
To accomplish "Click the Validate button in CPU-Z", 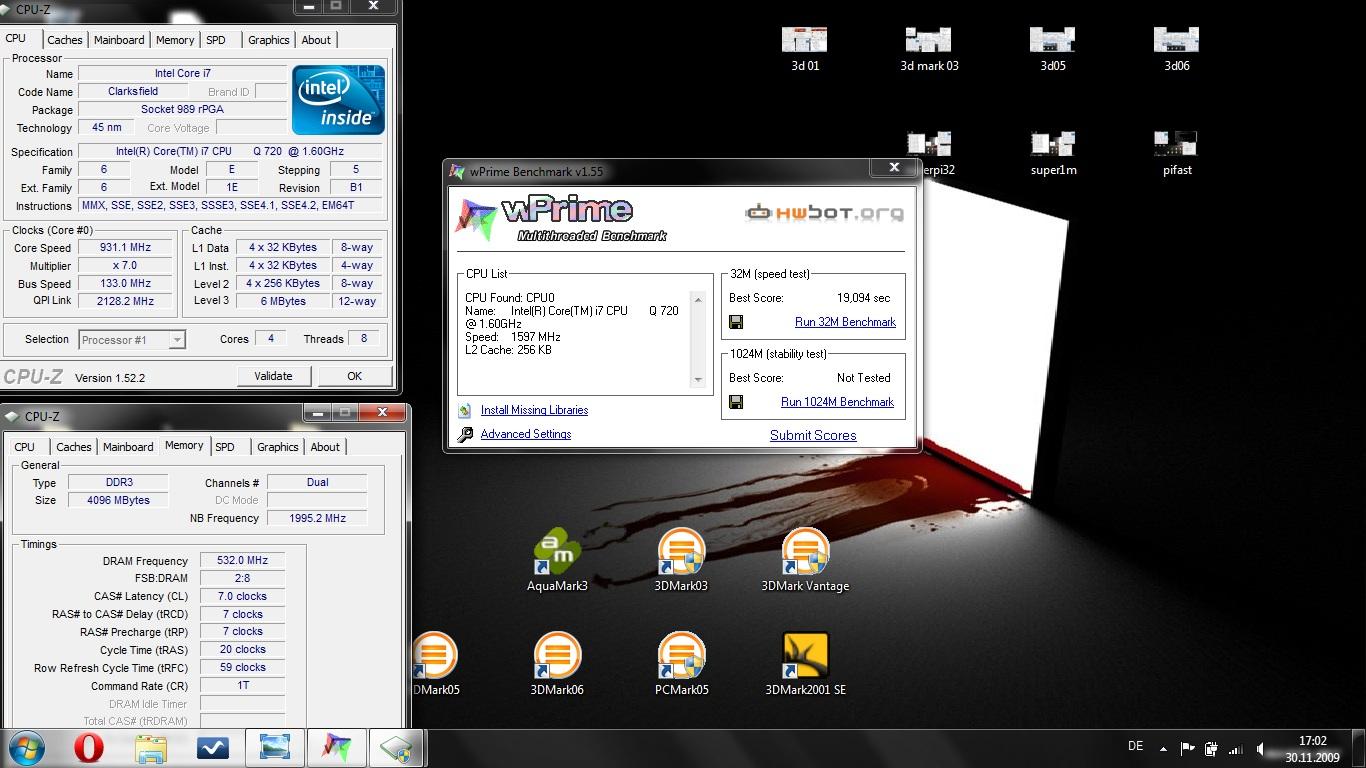I will [x=273, y=376].
